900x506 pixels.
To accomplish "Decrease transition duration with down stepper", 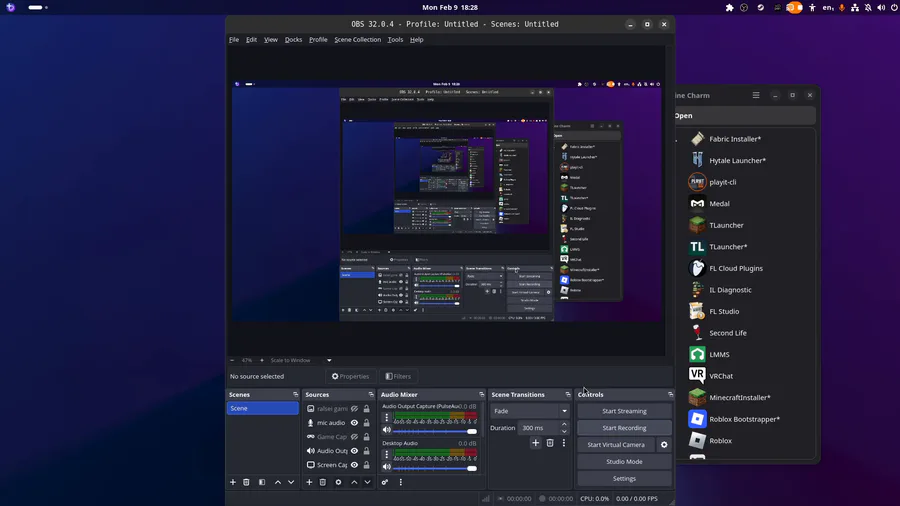I will 564,431.
